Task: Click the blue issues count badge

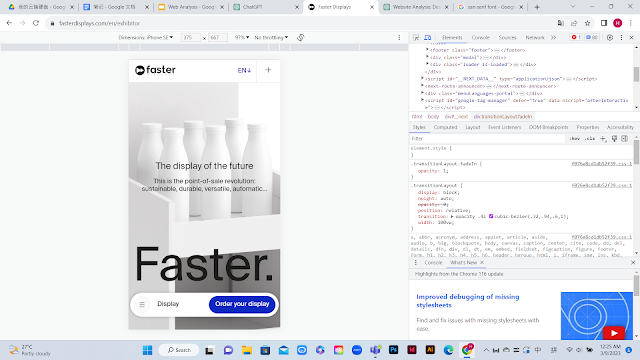Action: 592,37
